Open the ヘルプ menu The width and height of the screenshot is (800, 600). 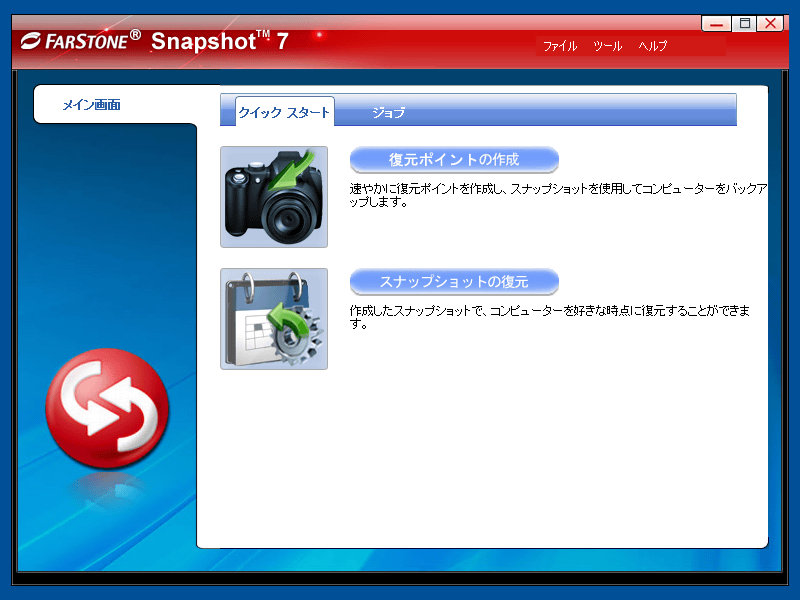tap(653, 46)
